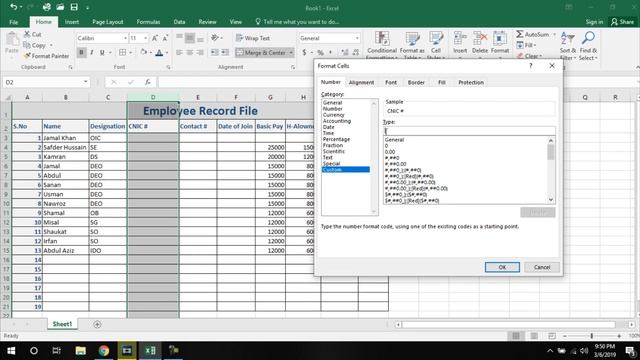Image resolution: width=640 pixels, height=360 pixels.
Task: Click Tell me what you want to do
Action: pyautogui.click(x=298, y=22)
